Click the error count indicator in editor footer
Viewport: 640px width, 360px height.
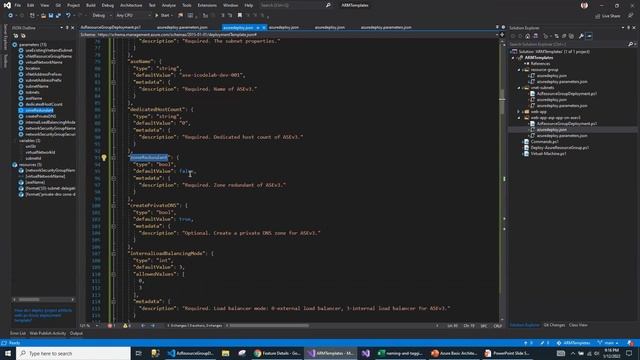coord(111,326)
